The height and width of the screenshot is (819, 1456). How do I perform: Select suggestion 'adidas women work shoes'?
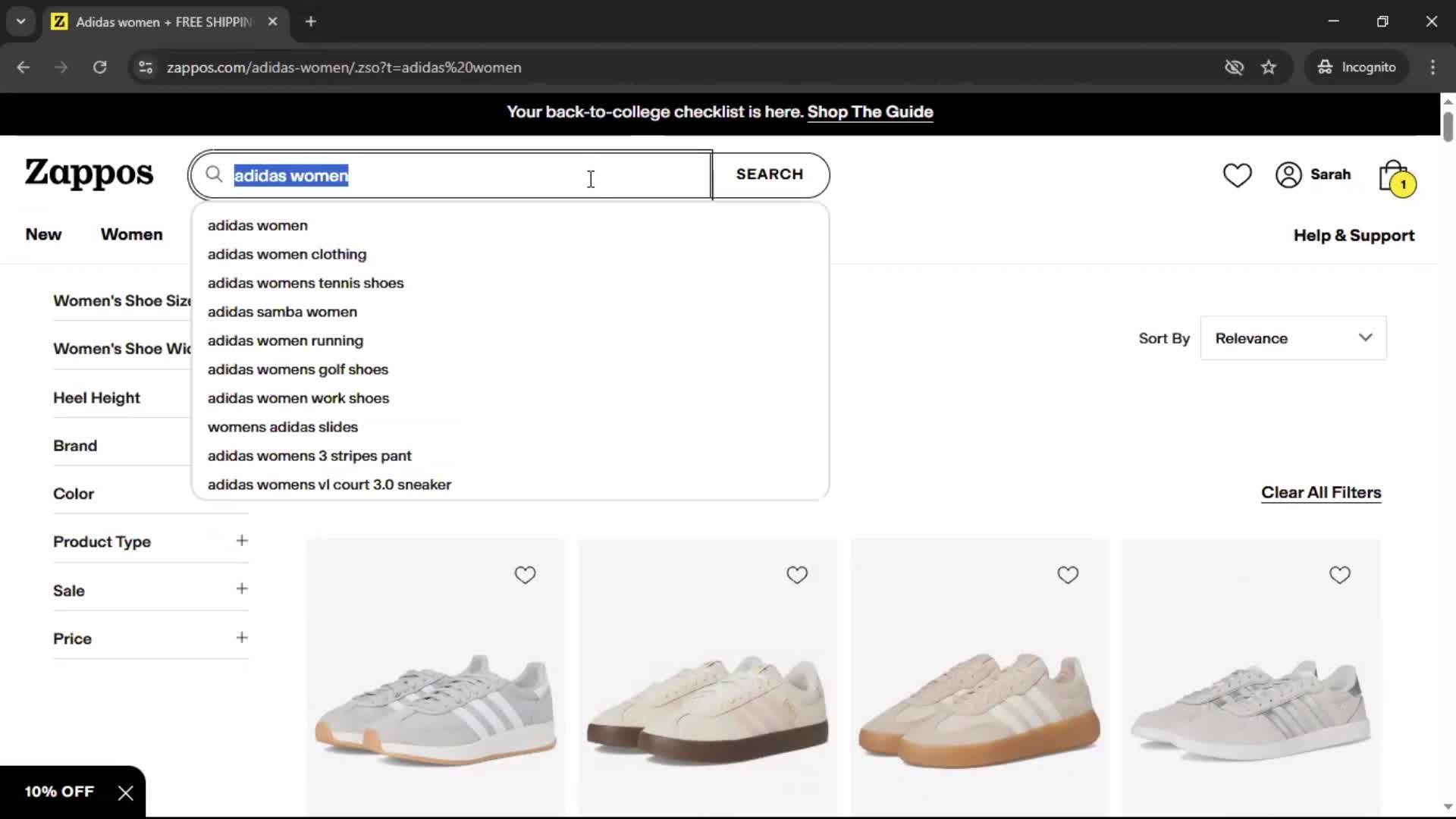(x=510, y=399)
